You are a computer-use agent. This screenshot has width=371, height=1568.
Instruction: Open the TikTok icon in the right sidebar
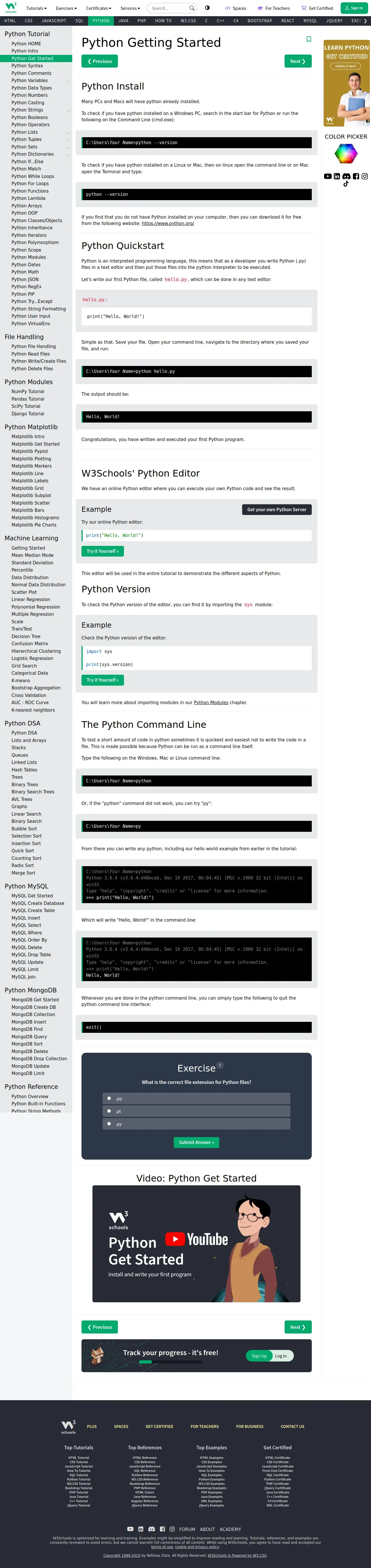[x=346, y=184]
